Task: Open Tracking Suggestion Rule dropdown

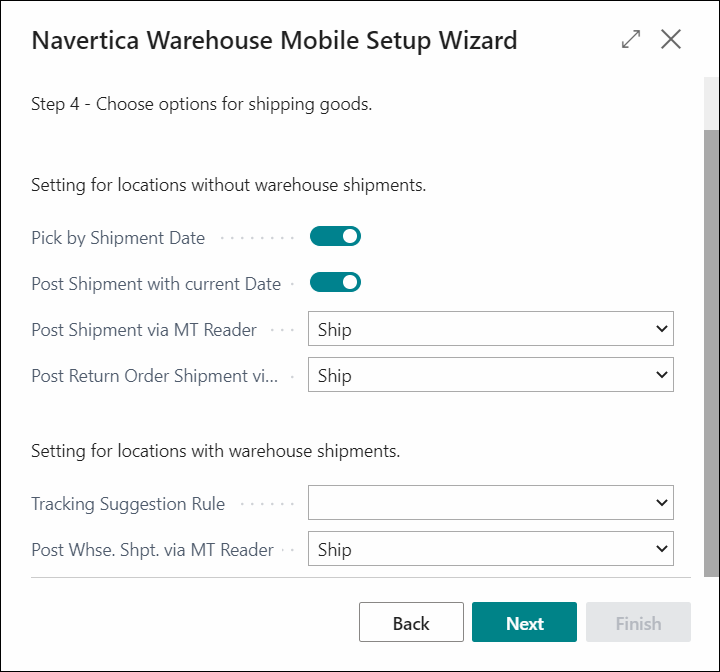Action: 490,503
